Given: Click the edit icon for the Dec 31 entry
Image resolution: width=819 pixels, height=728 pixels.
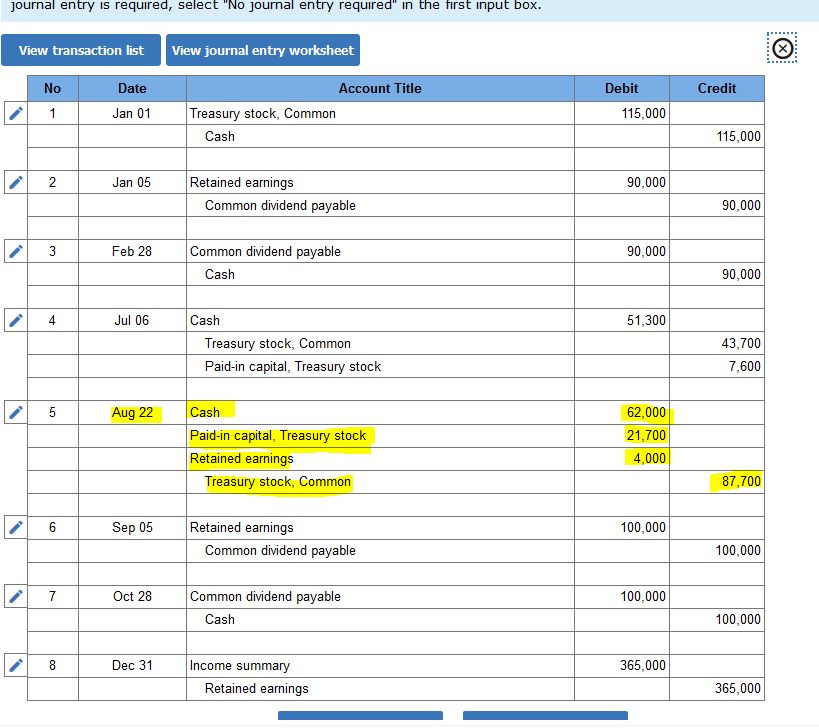Looking at the screenshot, I should [15, 665].
